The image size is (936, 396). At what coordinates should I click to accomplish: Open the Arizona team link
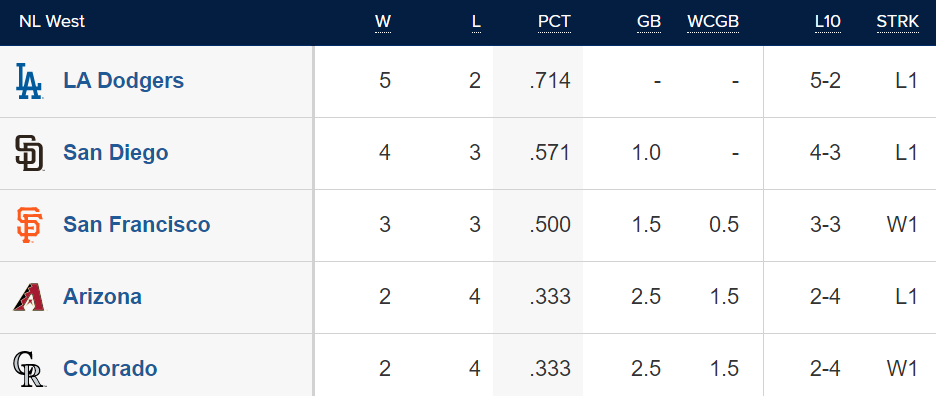tap(102, 297)
